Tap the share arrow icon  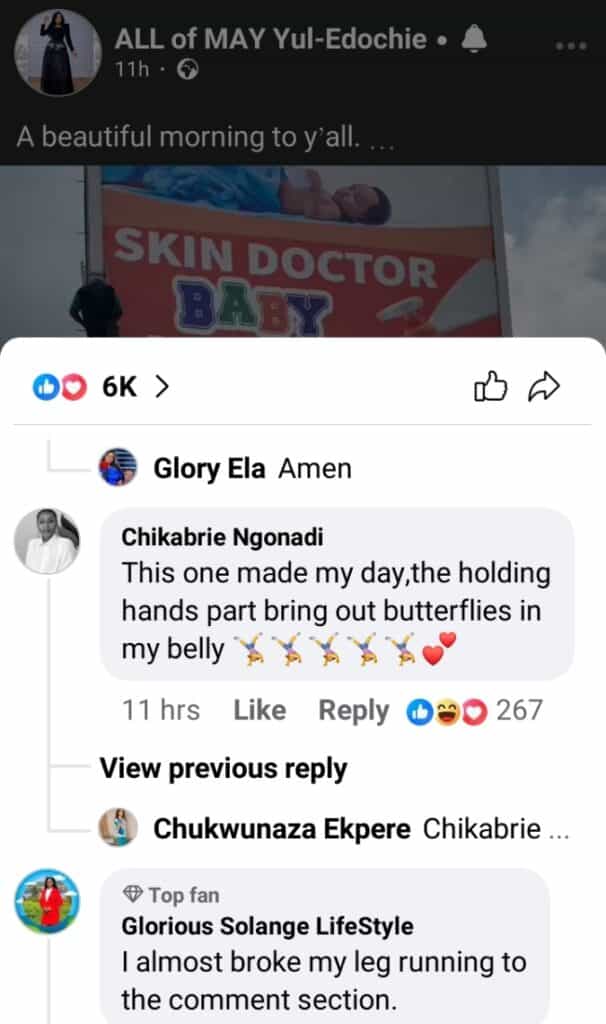pos(544,387)
